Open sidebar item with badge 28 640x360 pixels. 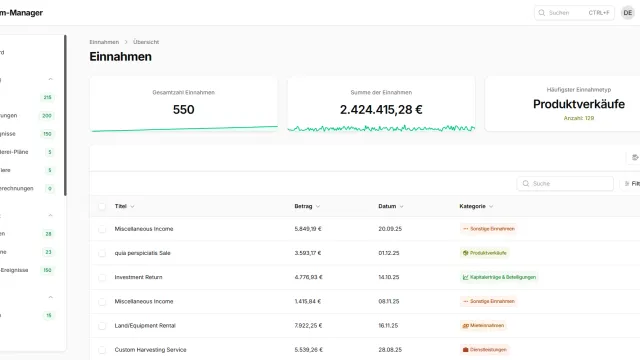(x=28, y=234)
